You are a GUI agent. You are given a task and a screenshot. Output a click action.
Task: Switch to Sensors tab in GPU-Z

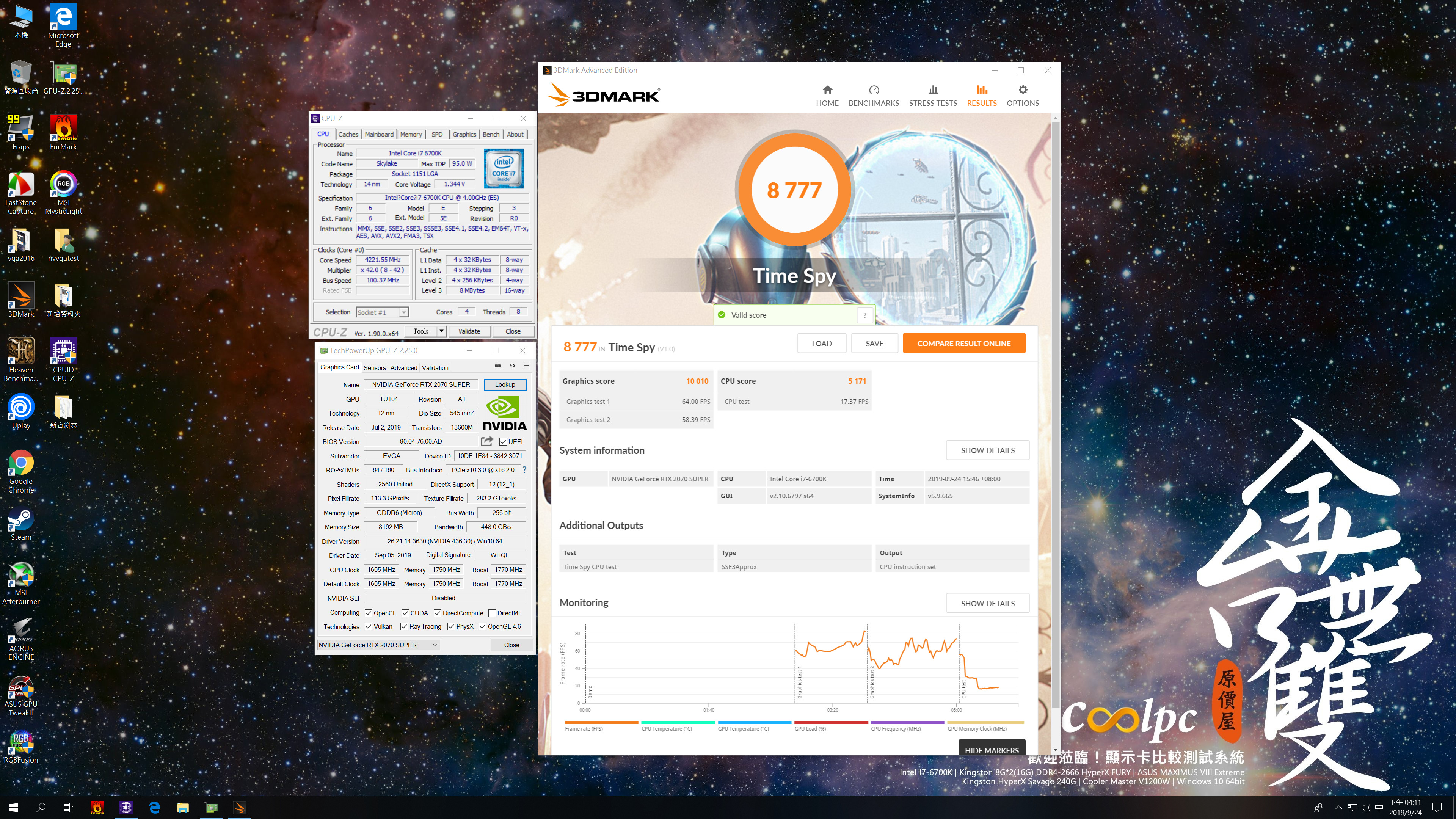tap(374, 367)
